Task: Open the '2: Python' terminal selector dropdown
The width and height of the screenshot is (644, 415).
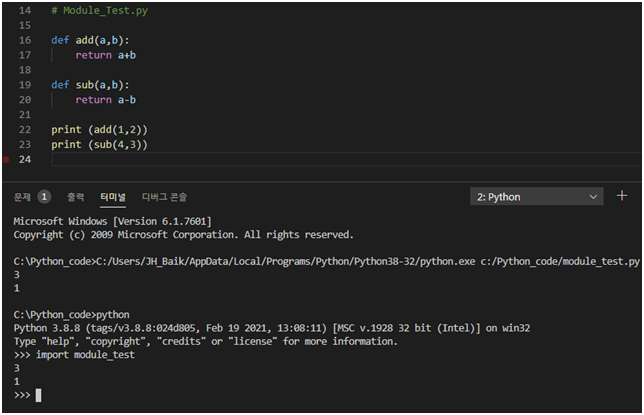Action: click(536, 197)
